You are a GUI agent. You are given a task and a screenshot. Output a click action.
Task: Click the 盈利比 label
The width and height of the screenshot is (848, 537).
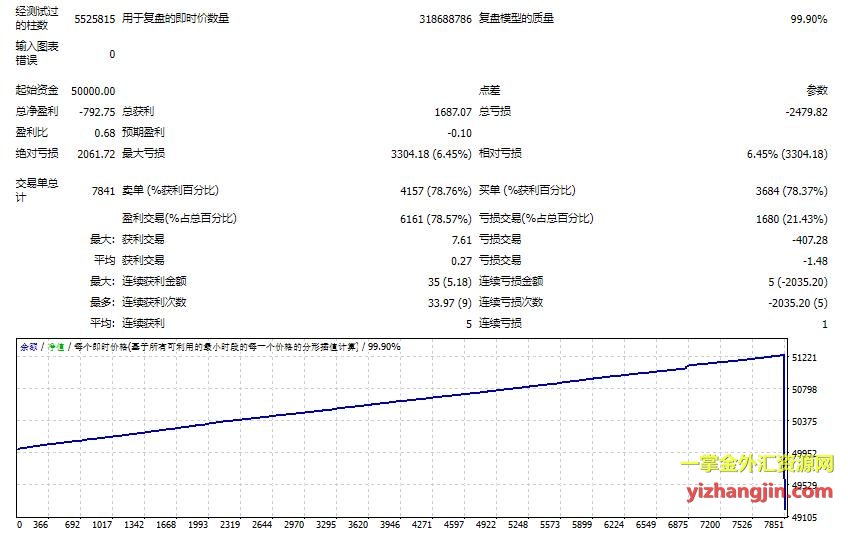click(x=31, y=132)
